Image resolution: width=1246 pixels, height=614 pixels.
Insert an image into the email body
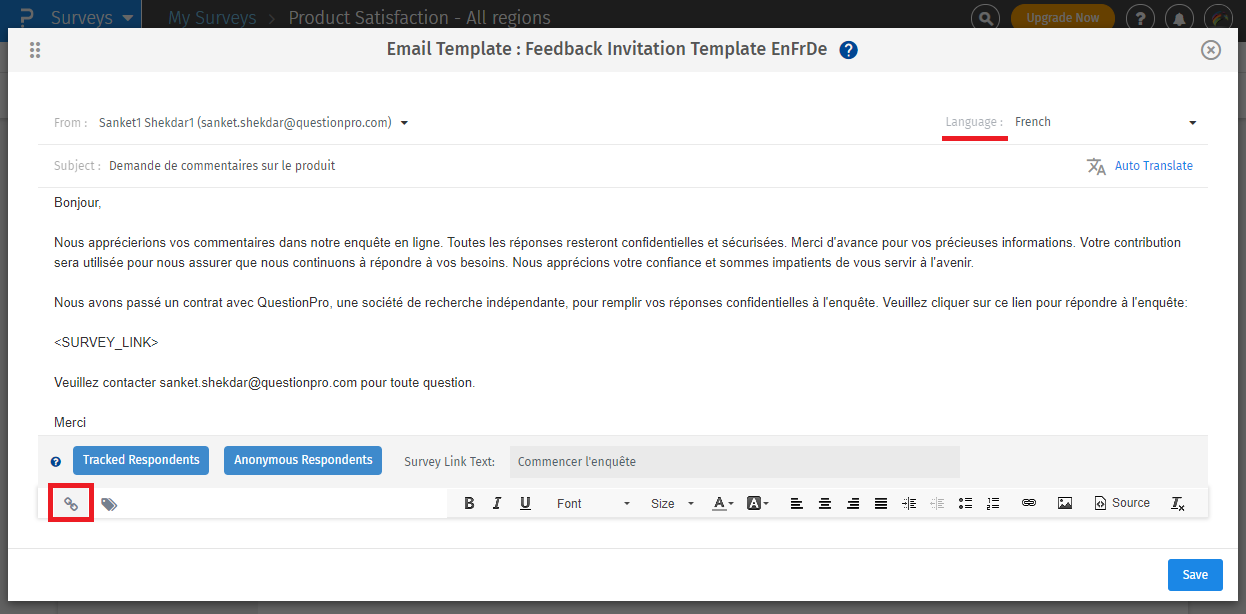(x=1064, y=503)
